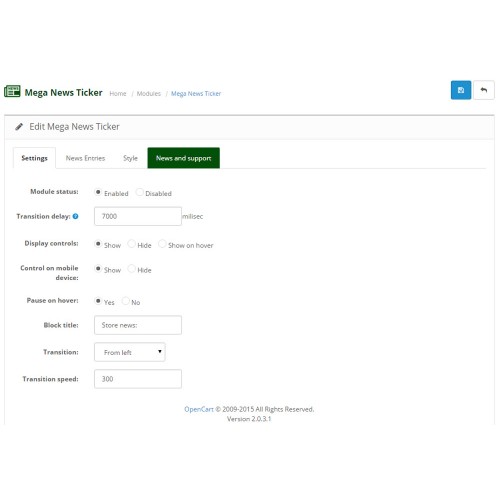Set Pause on hover to No
Viewport: 500px width, 500px height.
(x=125, y=301)
